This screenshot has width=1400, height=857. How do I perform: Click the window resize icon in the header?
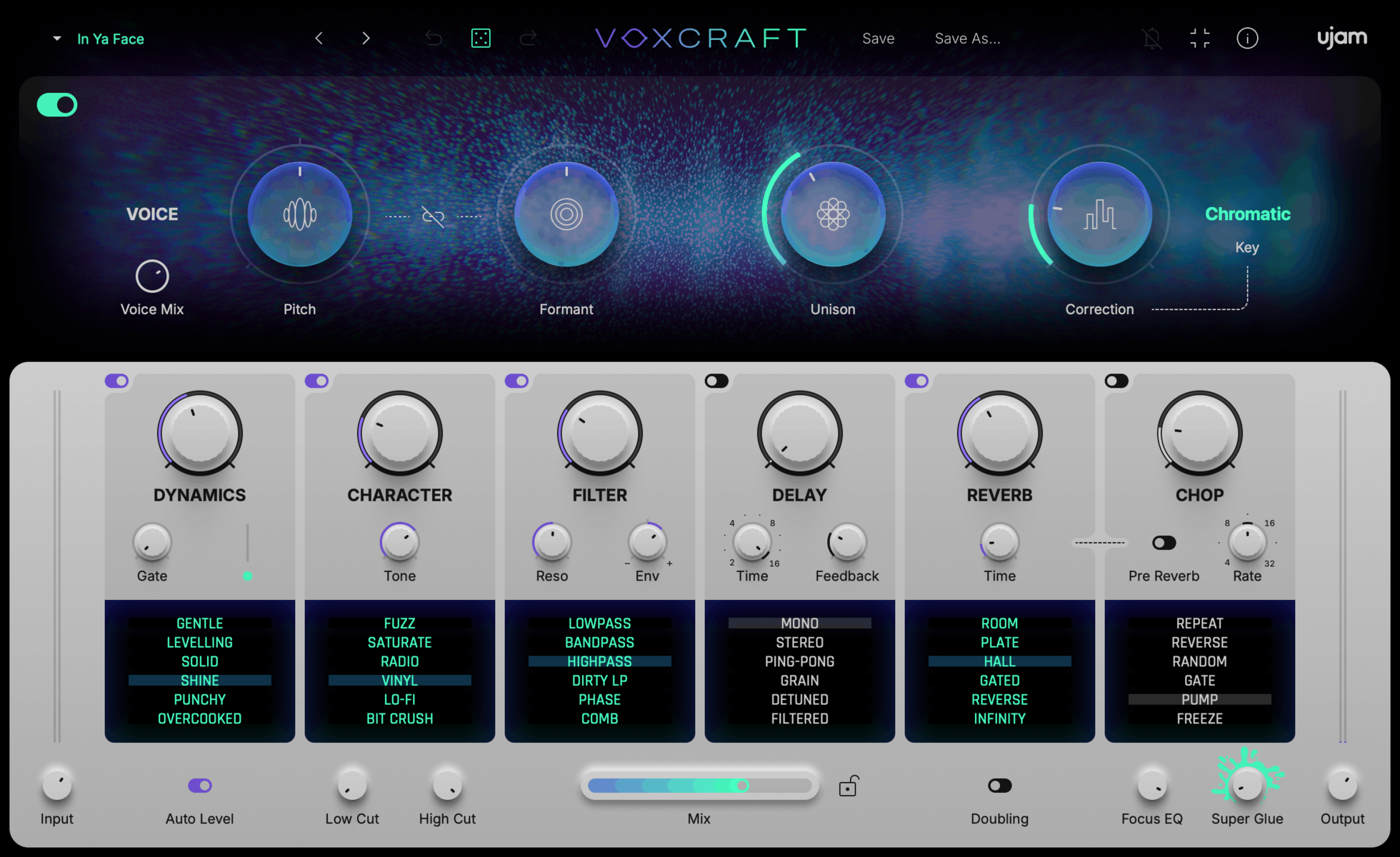[1200, 38]
